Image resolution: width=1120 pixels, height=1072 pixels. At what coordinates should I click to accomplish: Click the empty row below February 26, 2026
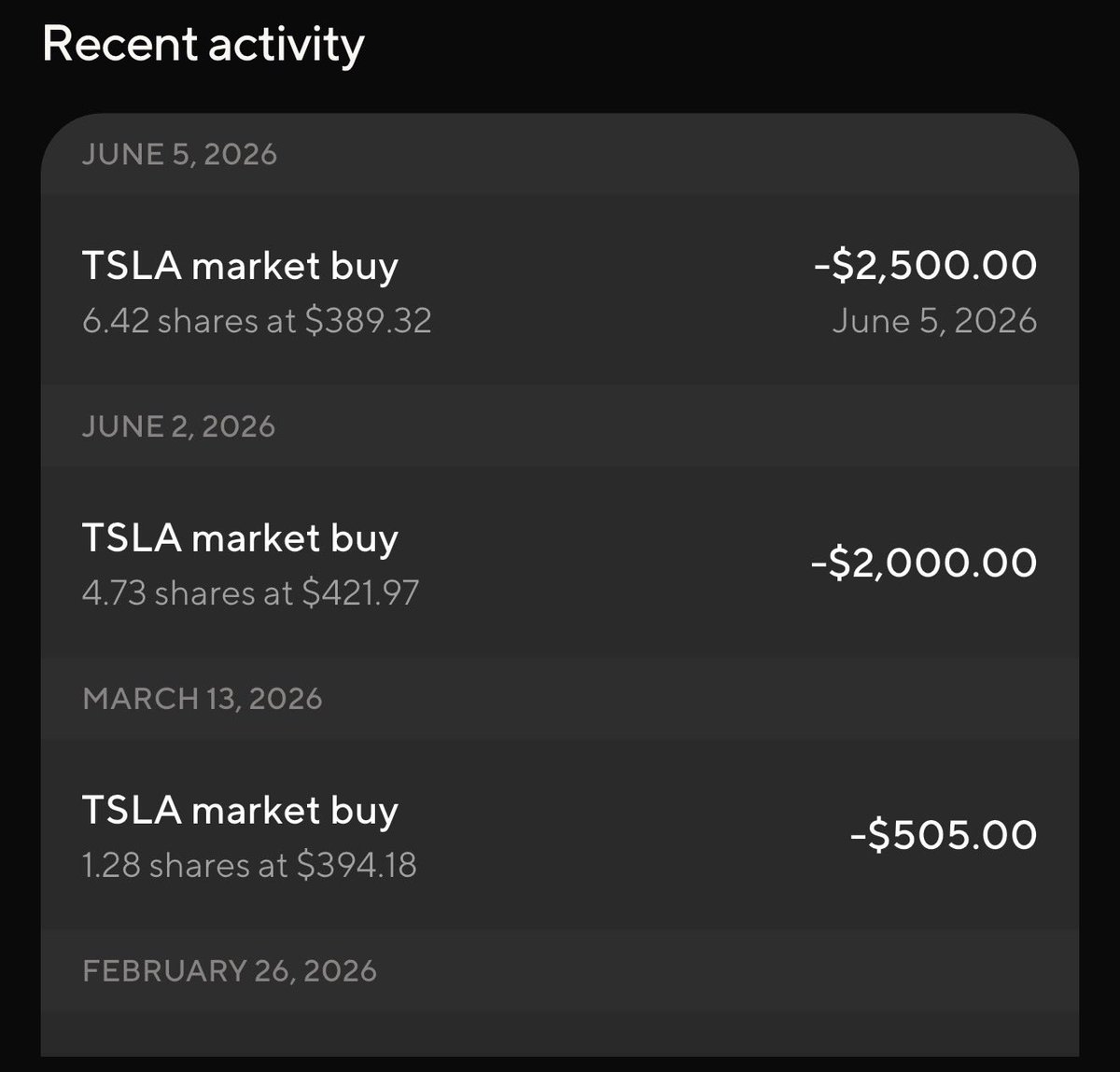point(560,1035)
